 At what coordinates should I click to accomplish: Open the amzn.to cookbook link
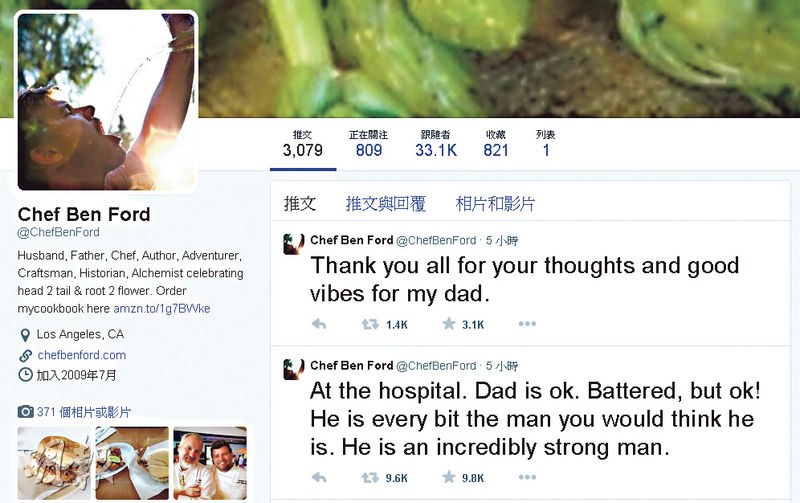(x=162, y=309)
